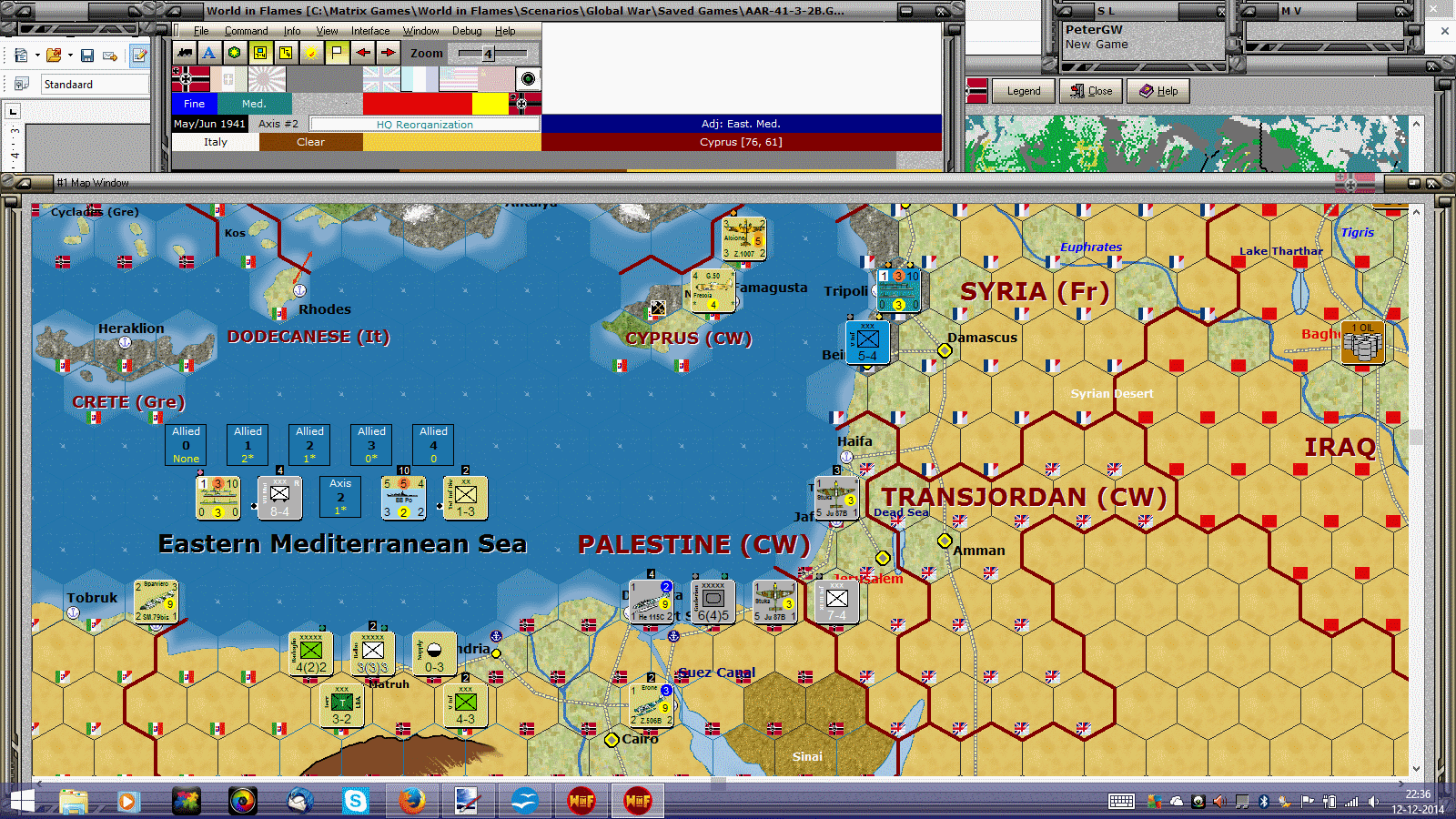Click the send mail icon in background editor
Viewport: 1456px width, 819px height.
(x=110, y=56)
